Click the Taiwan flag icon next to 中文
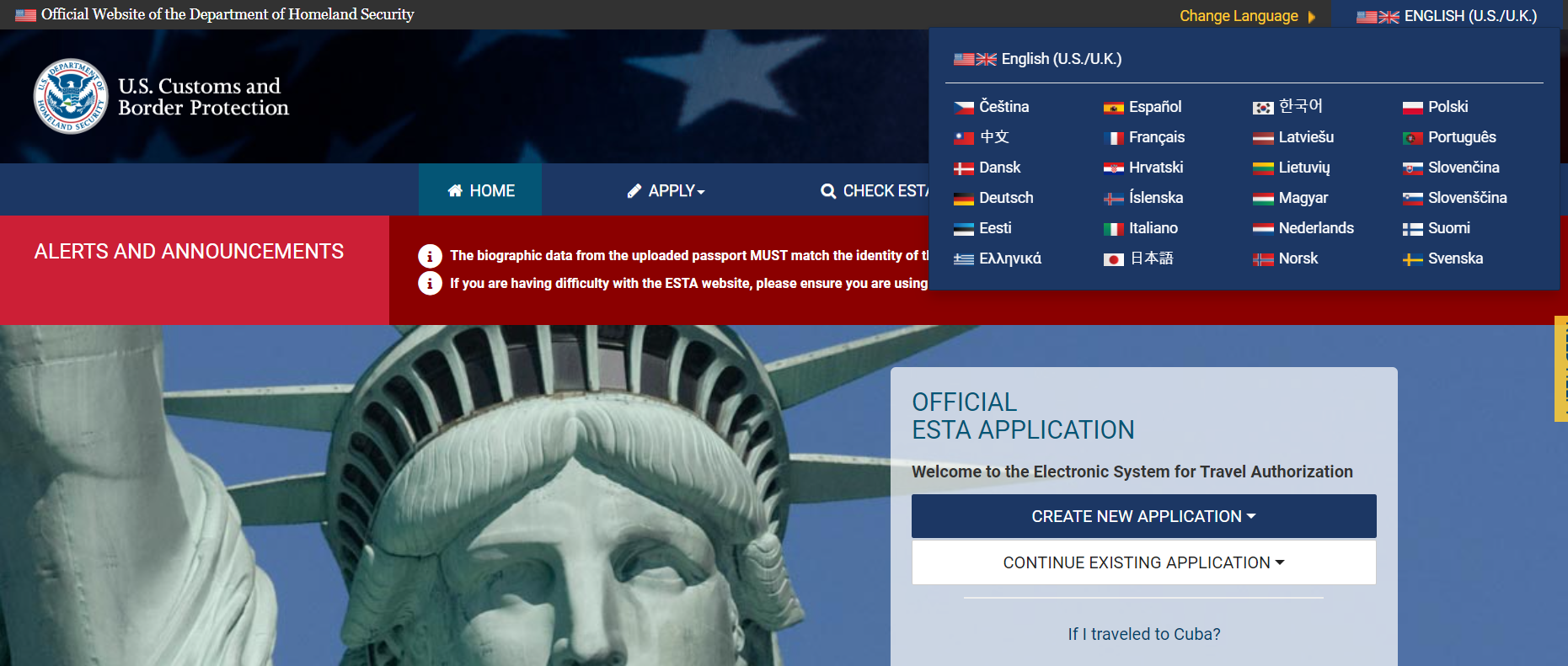1568x666 pixels. point(964,138)
